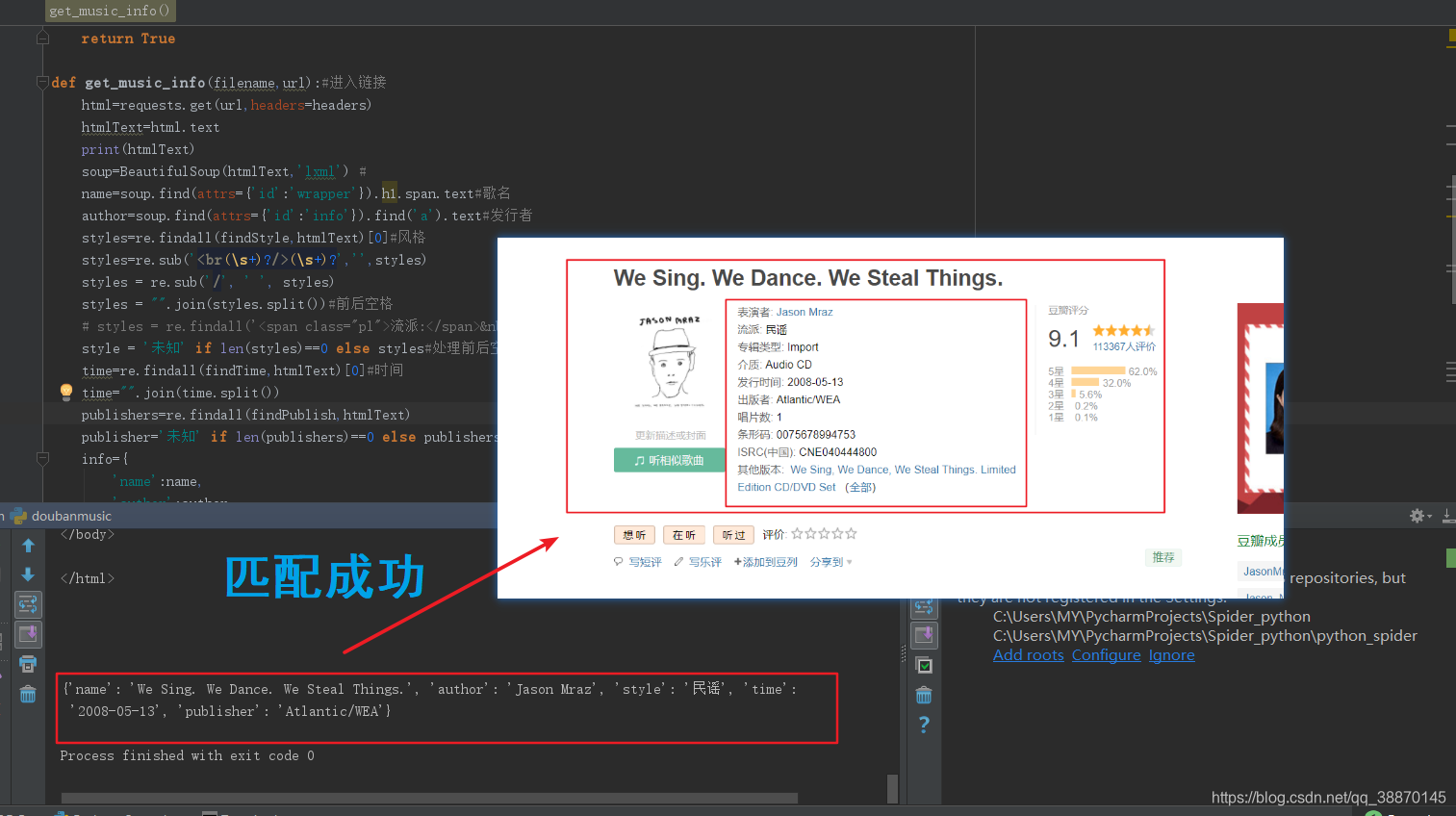Toggle soft-wrap in the Event Log panel

tap(924, 606)
